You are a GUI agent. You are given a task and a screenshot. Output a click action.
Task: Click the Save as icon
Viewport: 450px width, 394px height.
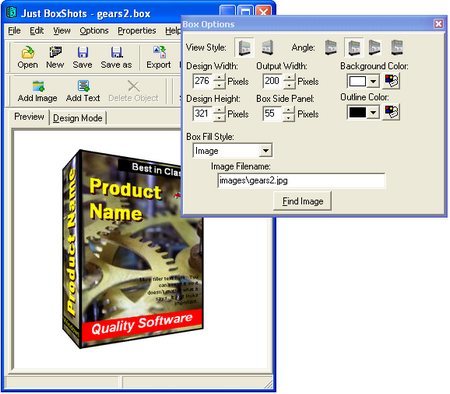tap(116, 52)
